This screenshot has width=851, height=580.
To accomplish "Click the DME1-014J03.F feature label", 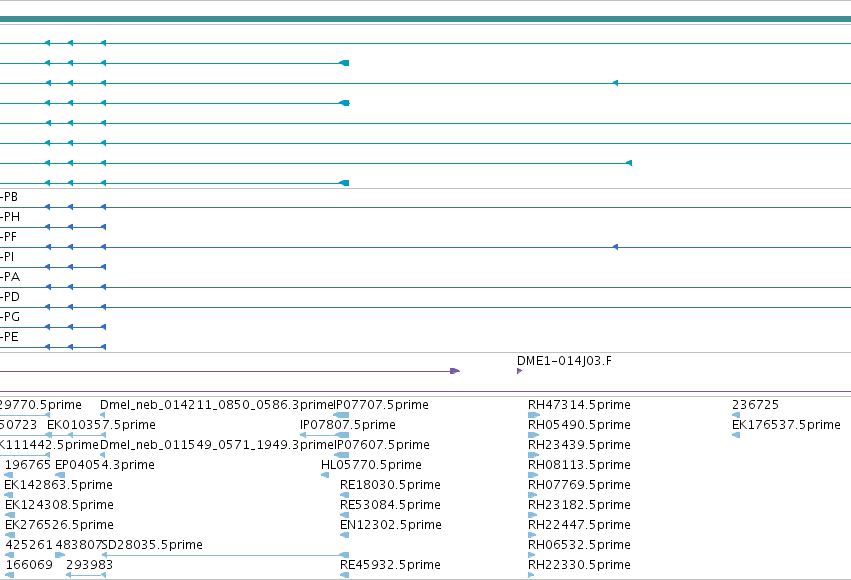I will pyautogui.click(x=564, y=361).
